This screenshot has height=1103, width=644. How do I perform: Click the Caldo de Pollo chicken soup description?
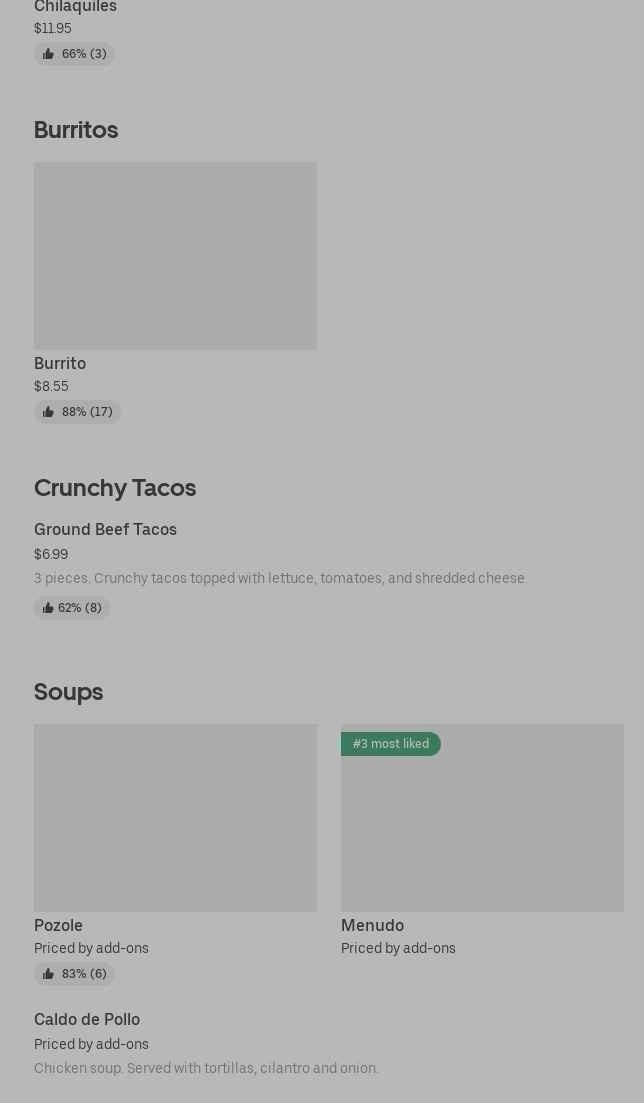[206, 1068]
